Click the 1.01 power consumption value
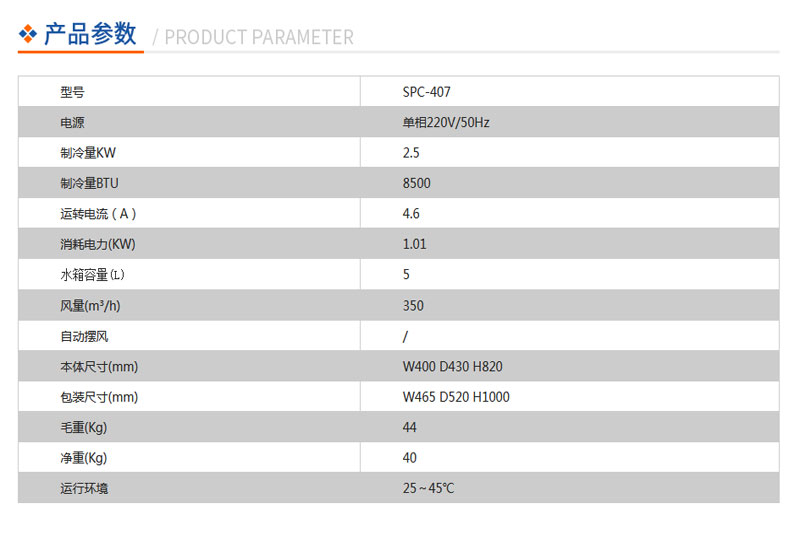Image resolution: width=800 pixels, height=544 pixels. [x=414, y=244]
